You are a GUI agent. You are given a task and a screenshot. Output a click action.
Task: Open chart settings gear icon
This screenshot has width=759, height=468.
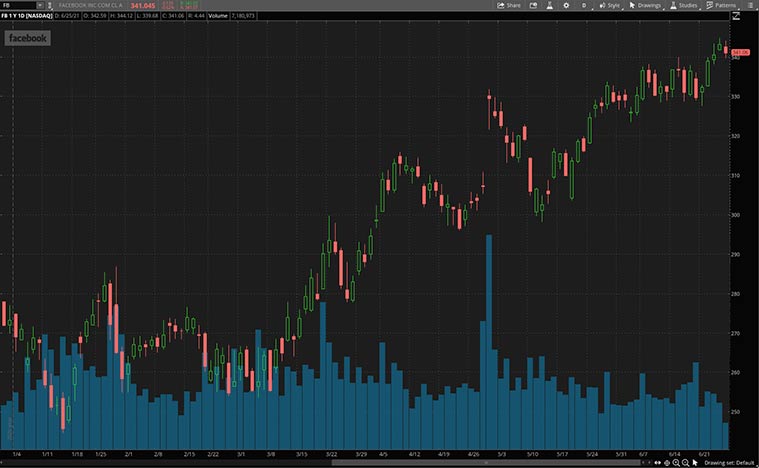(566, 5)
